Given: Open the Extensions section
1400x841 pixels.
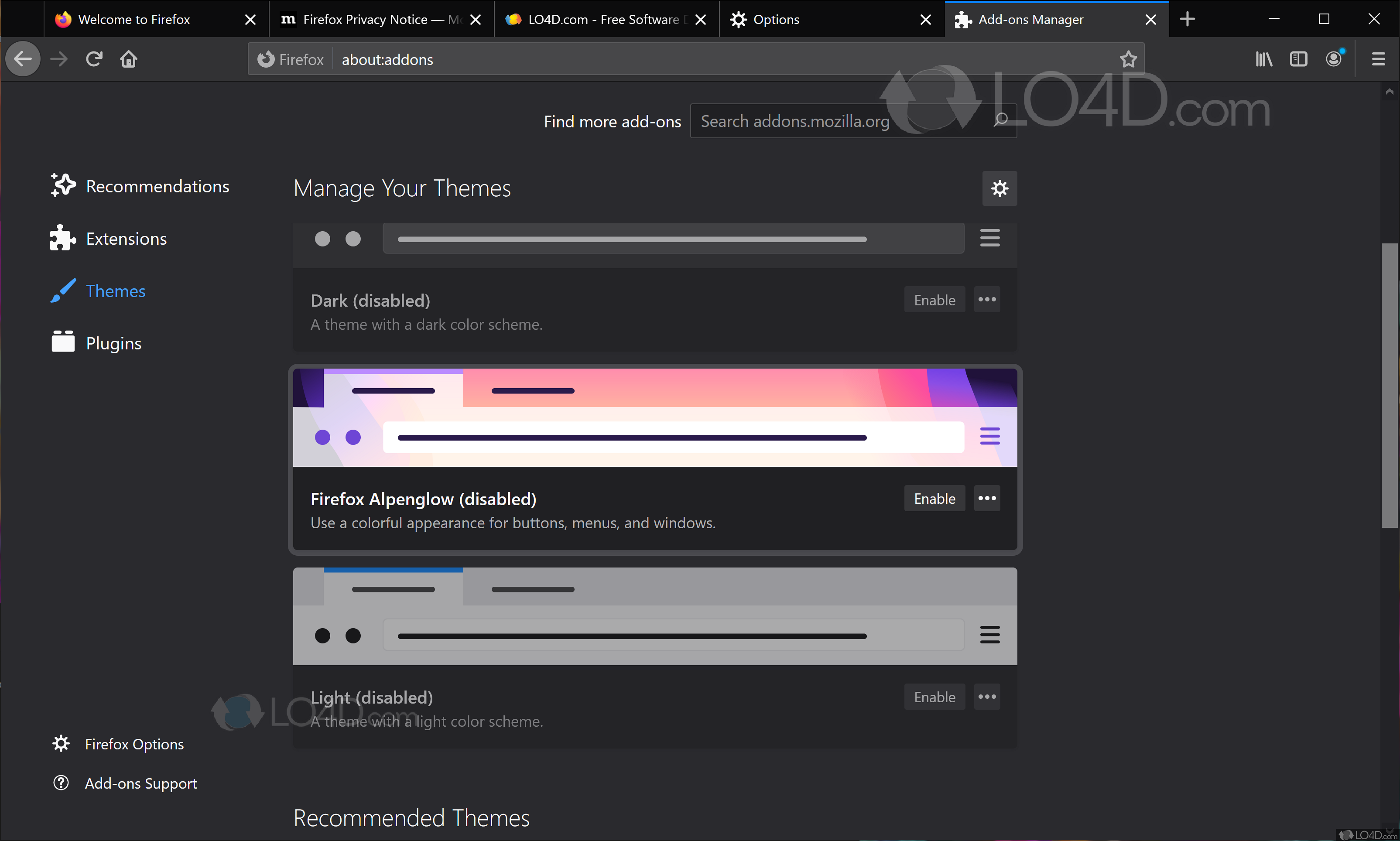Looking at the screenshot, I should click(125, 239).
